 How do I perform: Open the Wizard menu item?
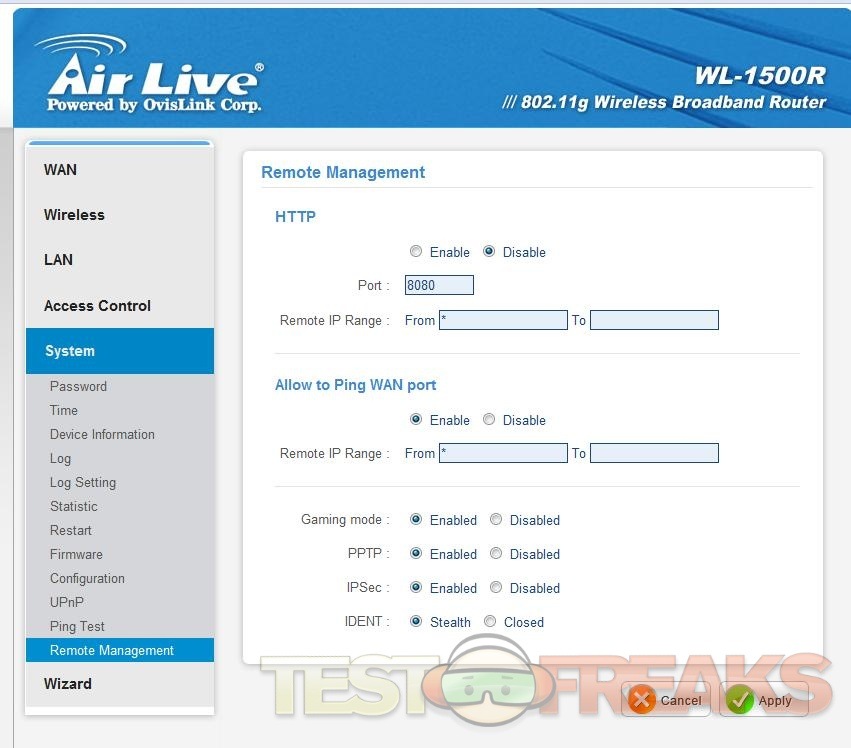(x=67, y=684)
